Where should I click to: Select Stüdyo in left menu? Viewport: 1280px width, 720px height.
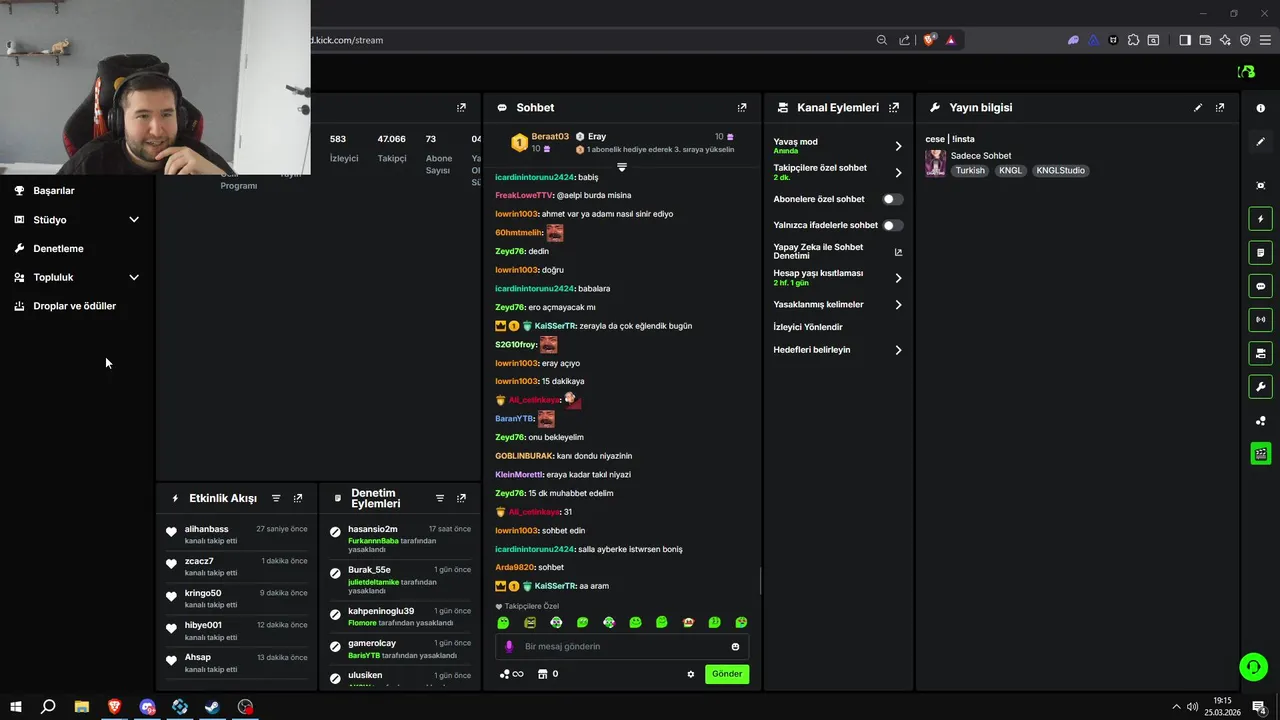[x=50, y=220]
